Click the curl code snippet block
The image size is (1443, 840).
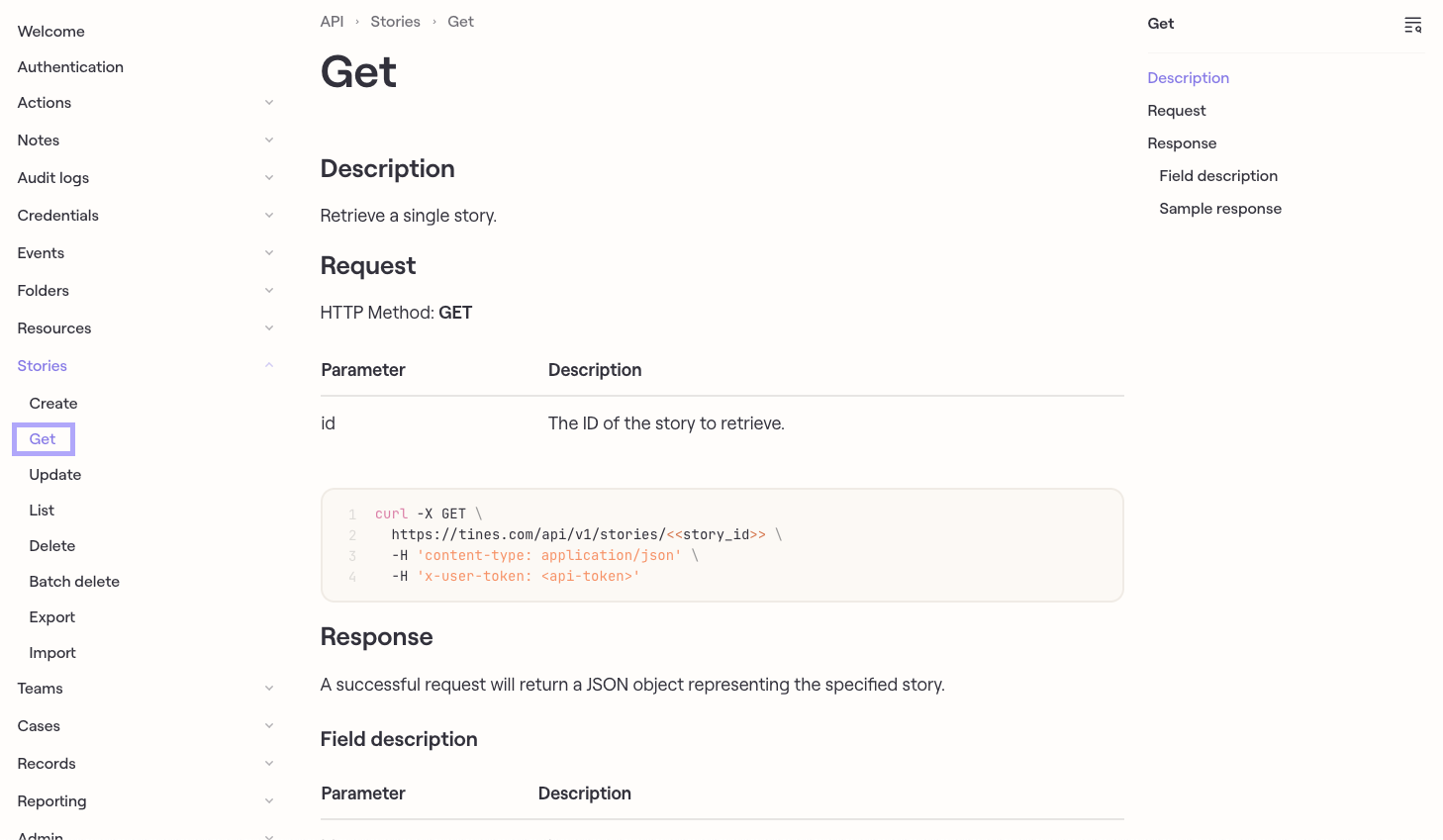pyautogui.click(x=722, y=545)
